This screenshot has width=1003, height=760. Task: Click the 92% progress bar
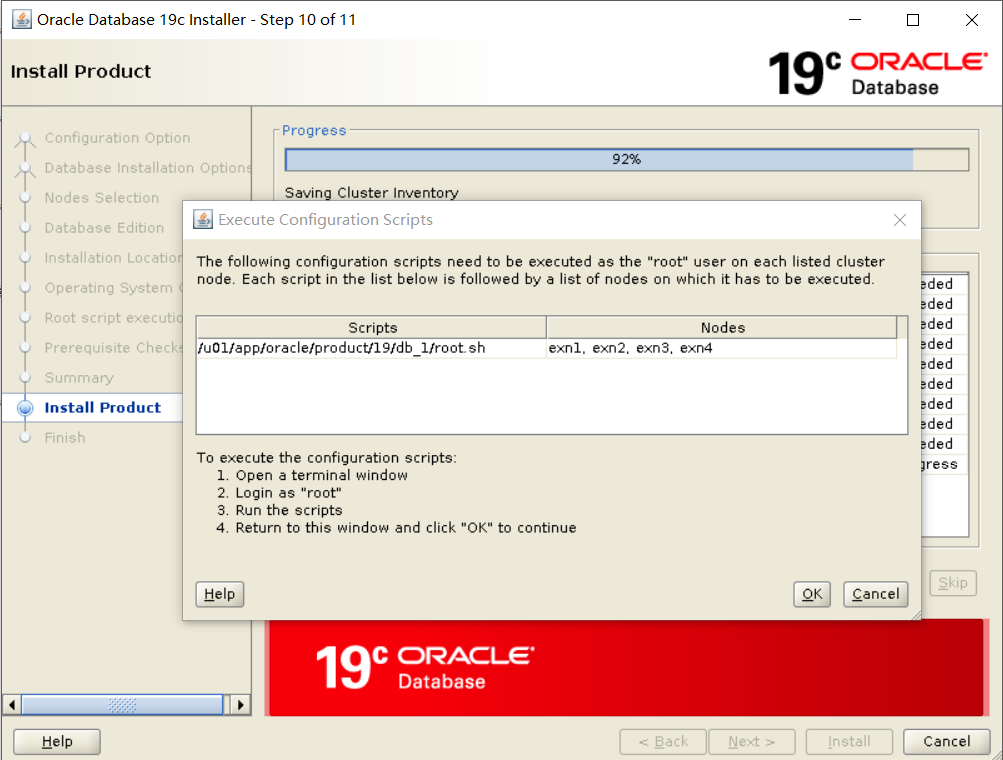tap(626, 159)
